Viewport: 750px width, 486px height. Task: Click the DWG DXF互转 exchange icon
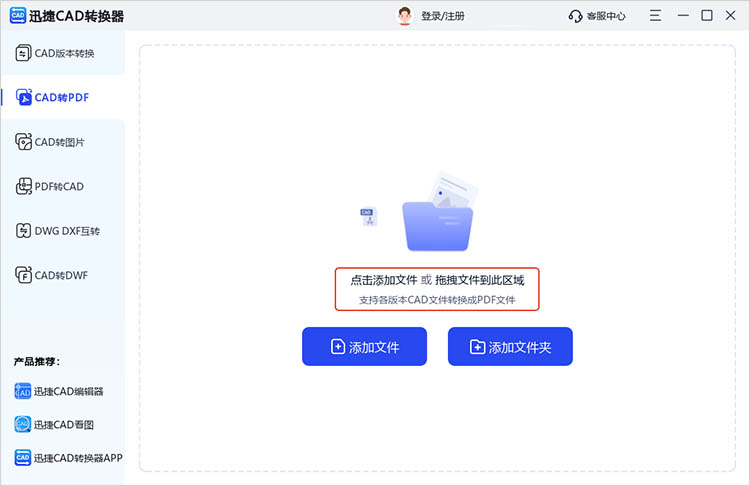point(23,231)
